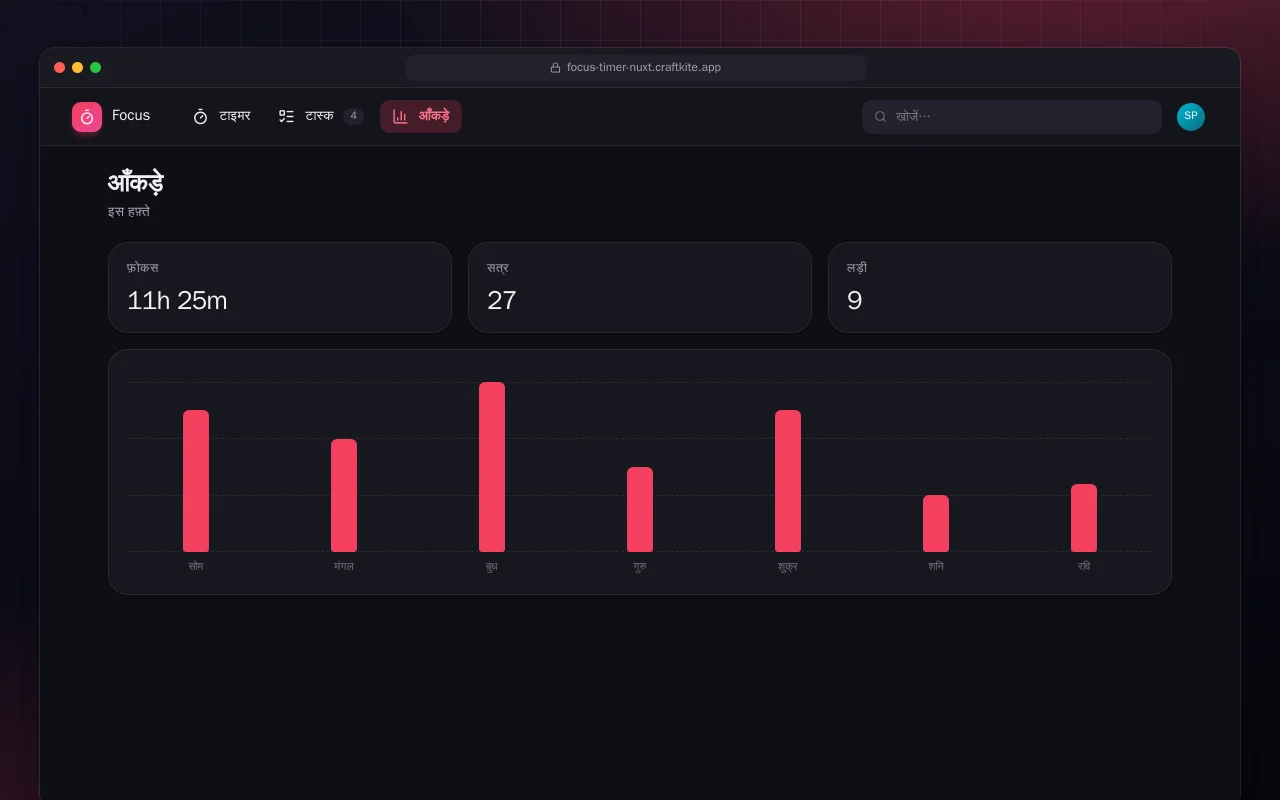Open the लड़ी 9 streak card
The height and width of the screenshot is (800, 1280).
point(1000,287)
